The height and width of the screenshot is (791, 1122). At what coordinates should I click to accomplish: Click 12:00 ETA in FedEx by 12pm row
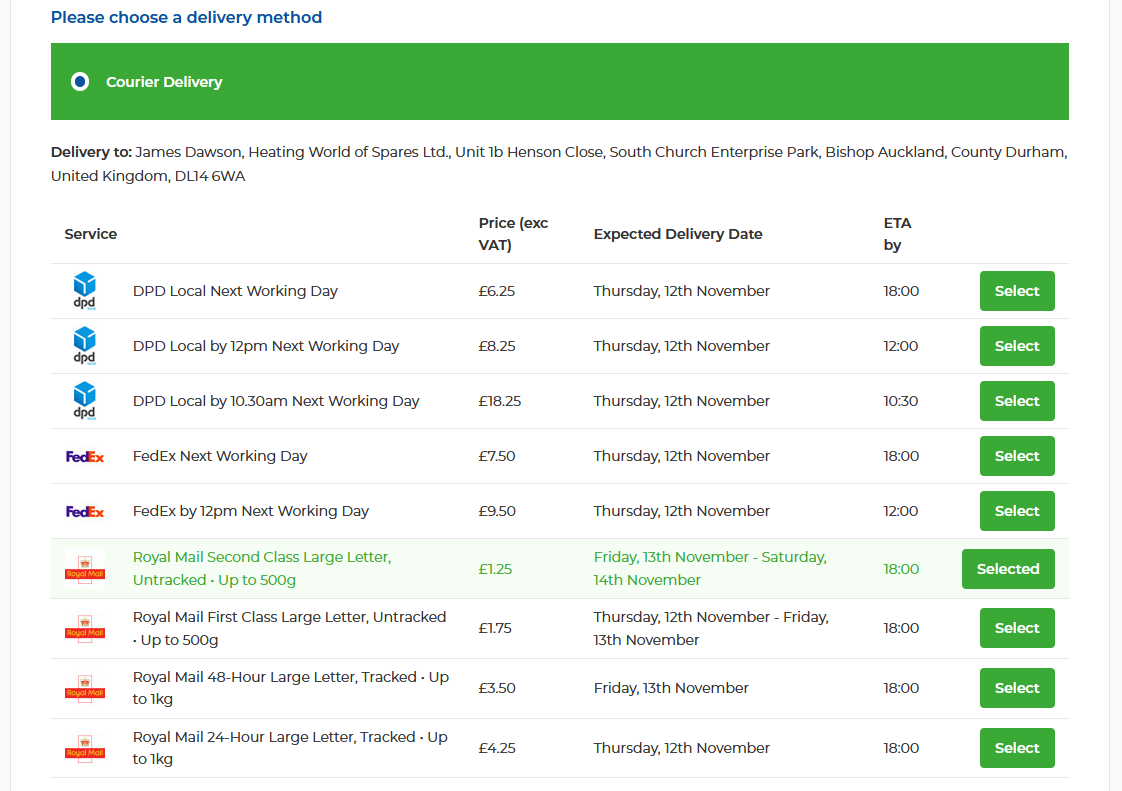[x=900, y=512]
